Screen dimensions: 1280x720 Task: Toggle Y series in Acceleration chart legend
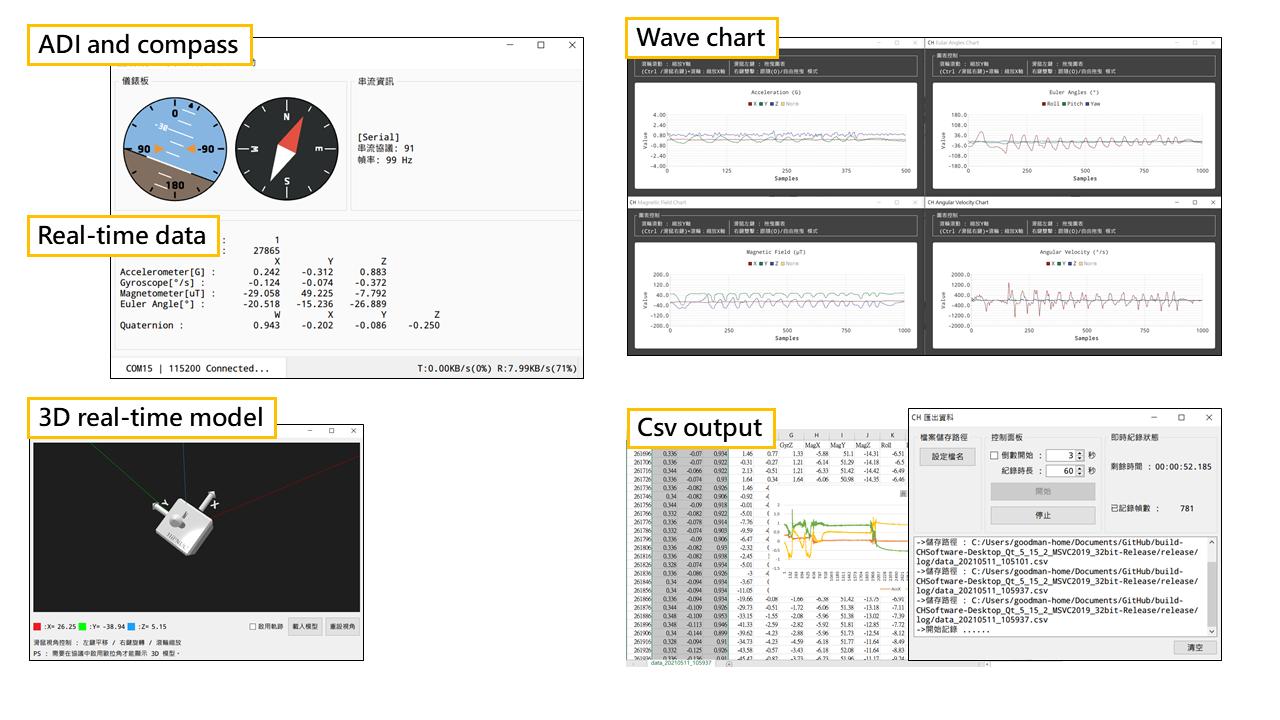tap(764, 104)
